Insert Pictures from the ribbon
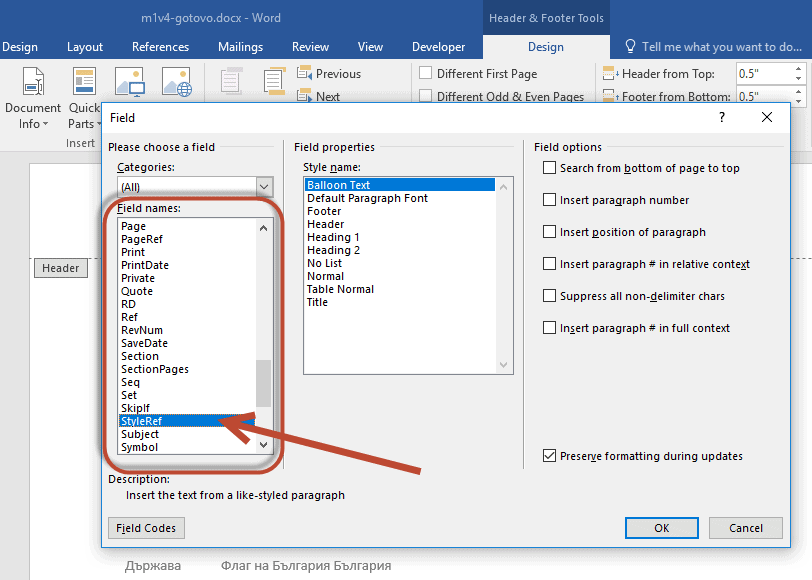Screen dimensions: 812x580 tap(129, 81)
